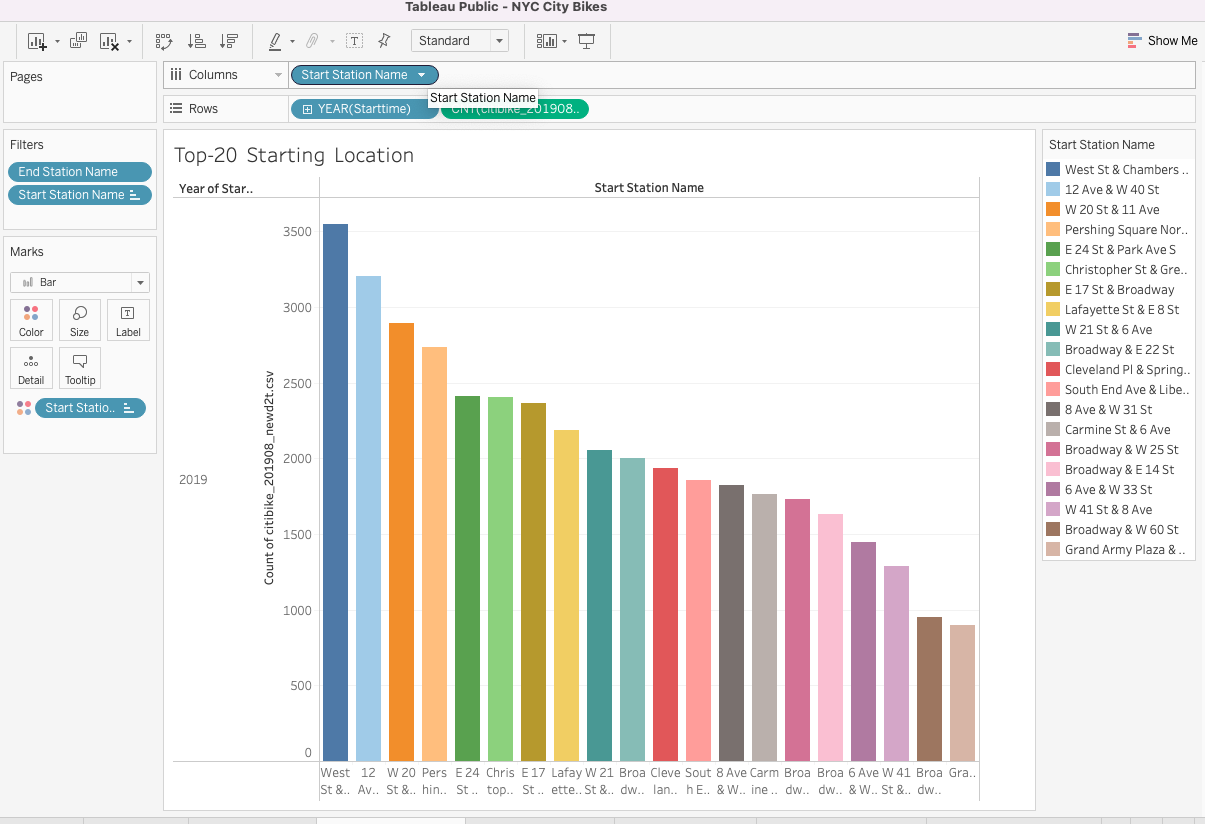
Task: Open dropdown arrow on Columns Start Station Name pill
Action: (x=422, y=75)
